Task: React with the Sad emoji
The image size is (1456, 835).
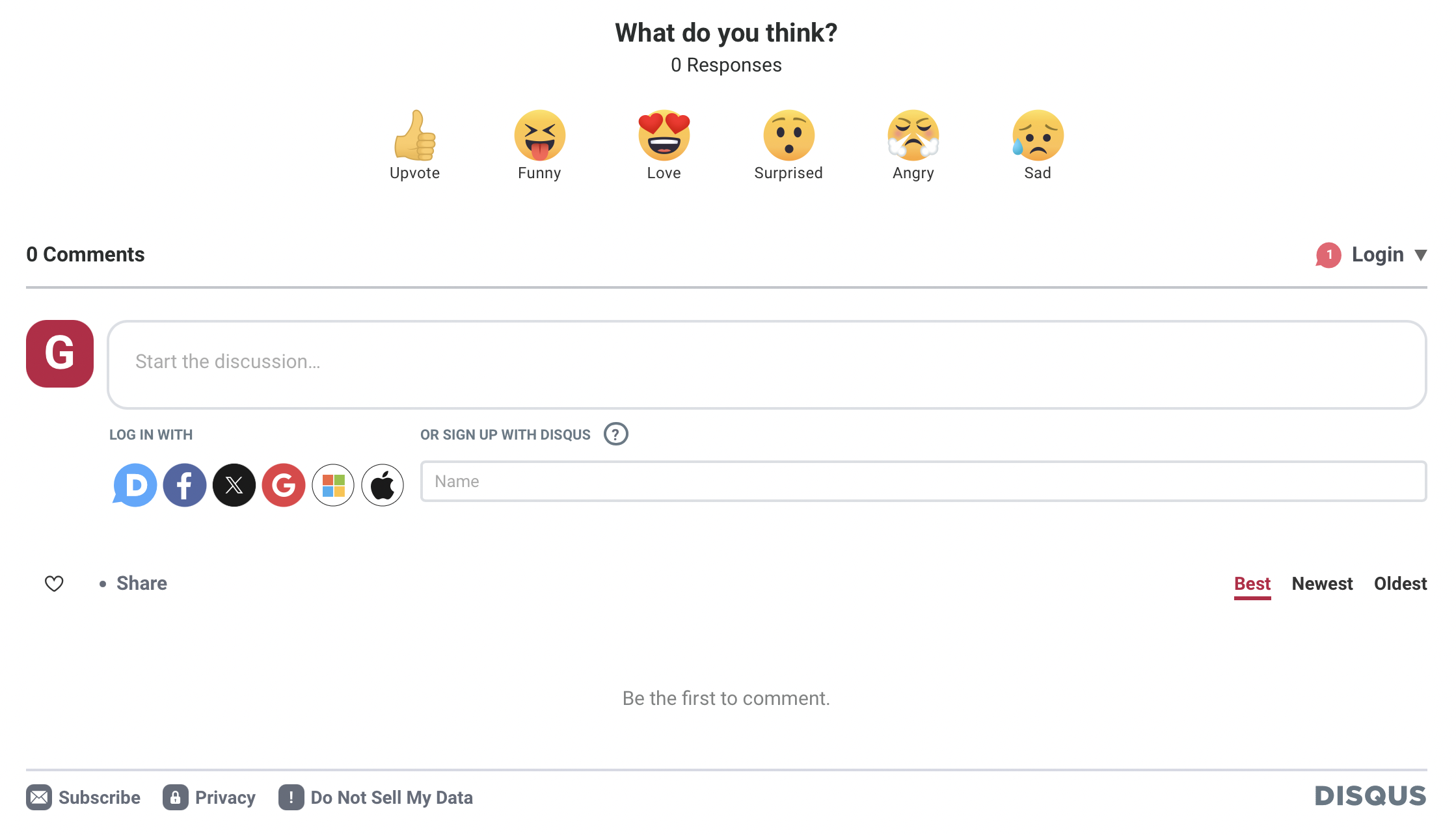Action: (x=1038, y=136)
